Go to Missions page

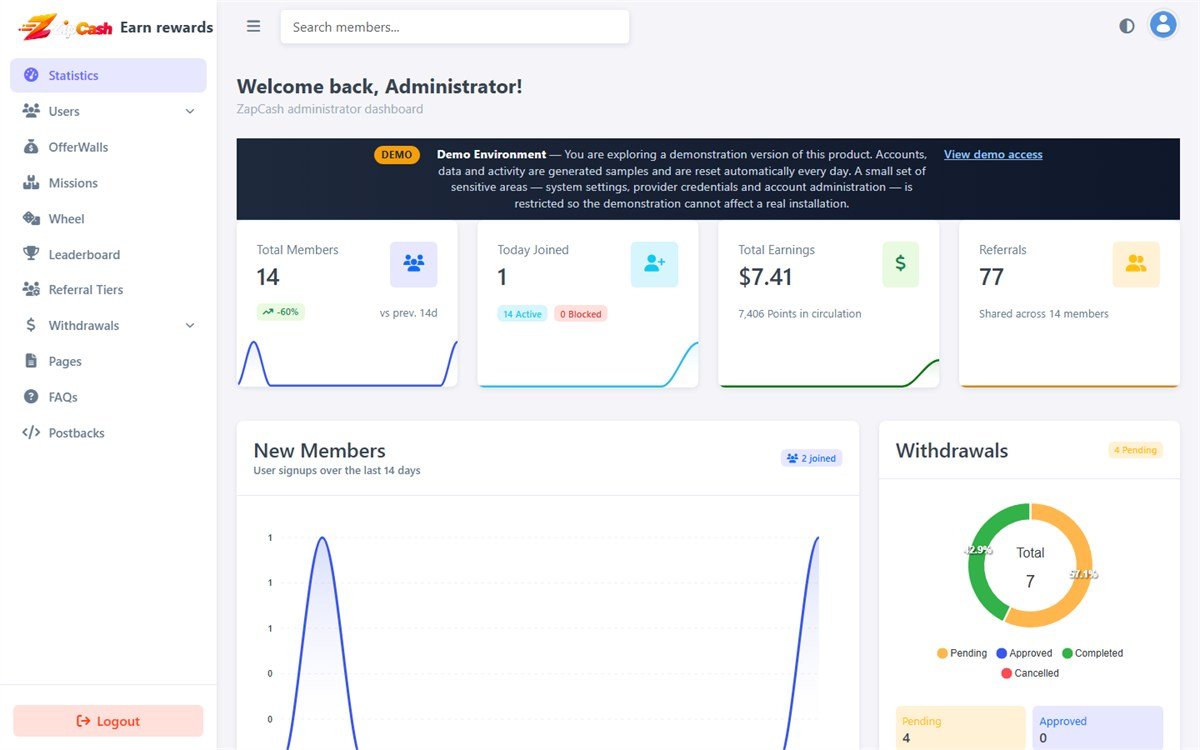point(108,183)
